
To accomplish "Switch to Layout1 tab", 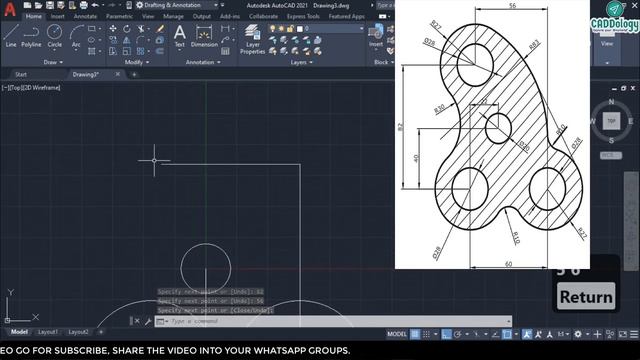I will pos(48,332).
